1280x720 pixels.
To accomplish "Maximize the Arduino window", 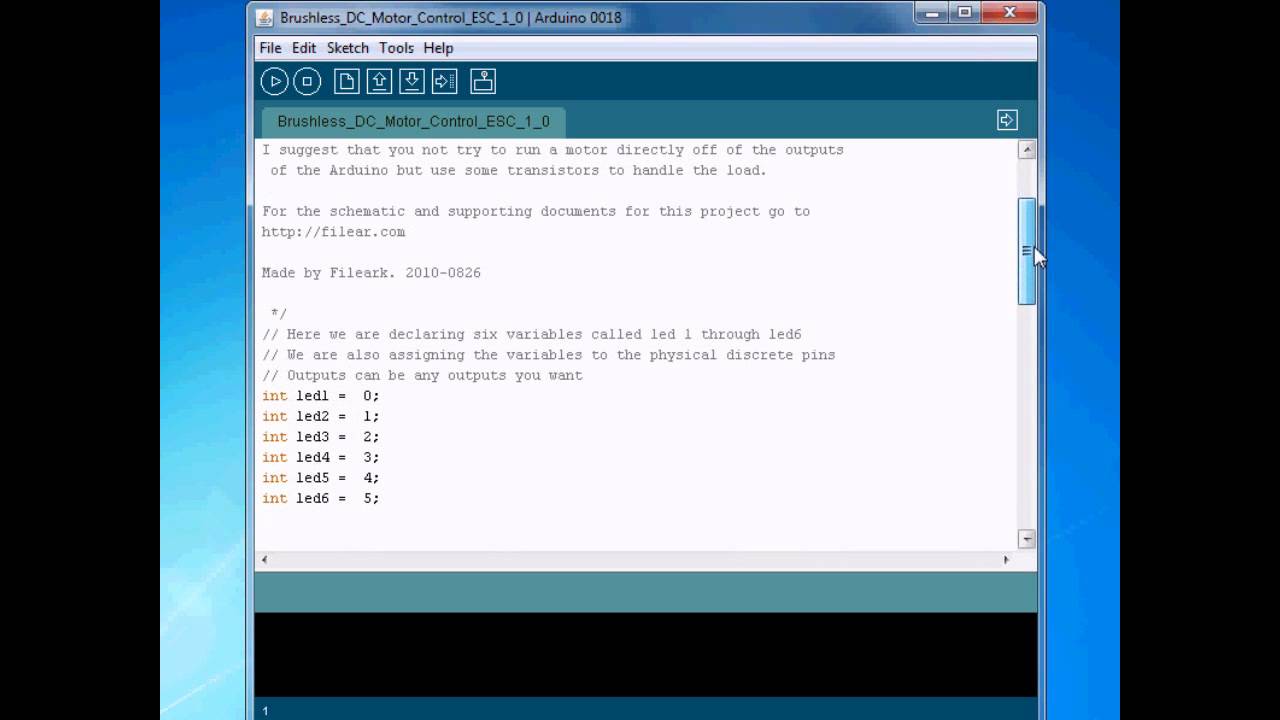I will (x=964, y=13).
